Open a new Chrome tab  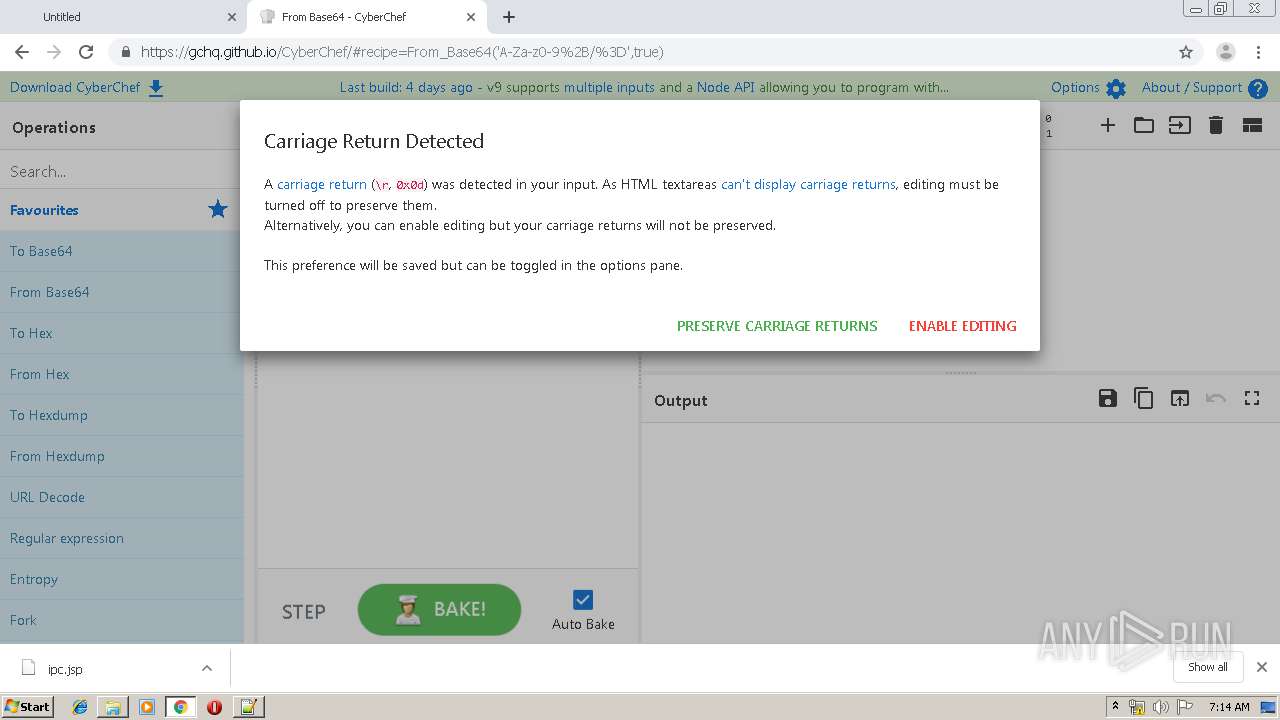coord(509,17)
